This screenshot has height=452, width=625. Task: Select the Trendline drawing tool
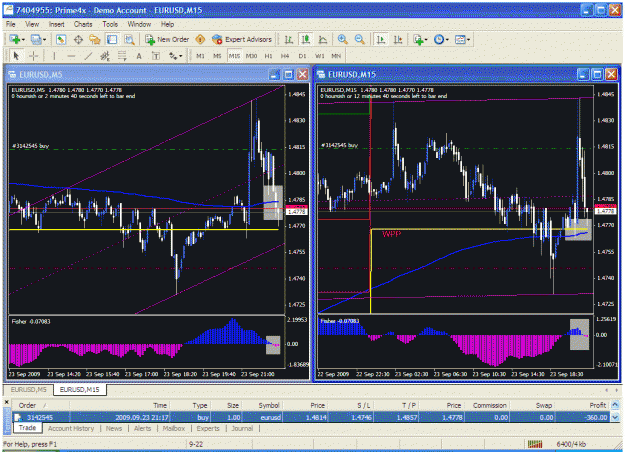(88, 56)
